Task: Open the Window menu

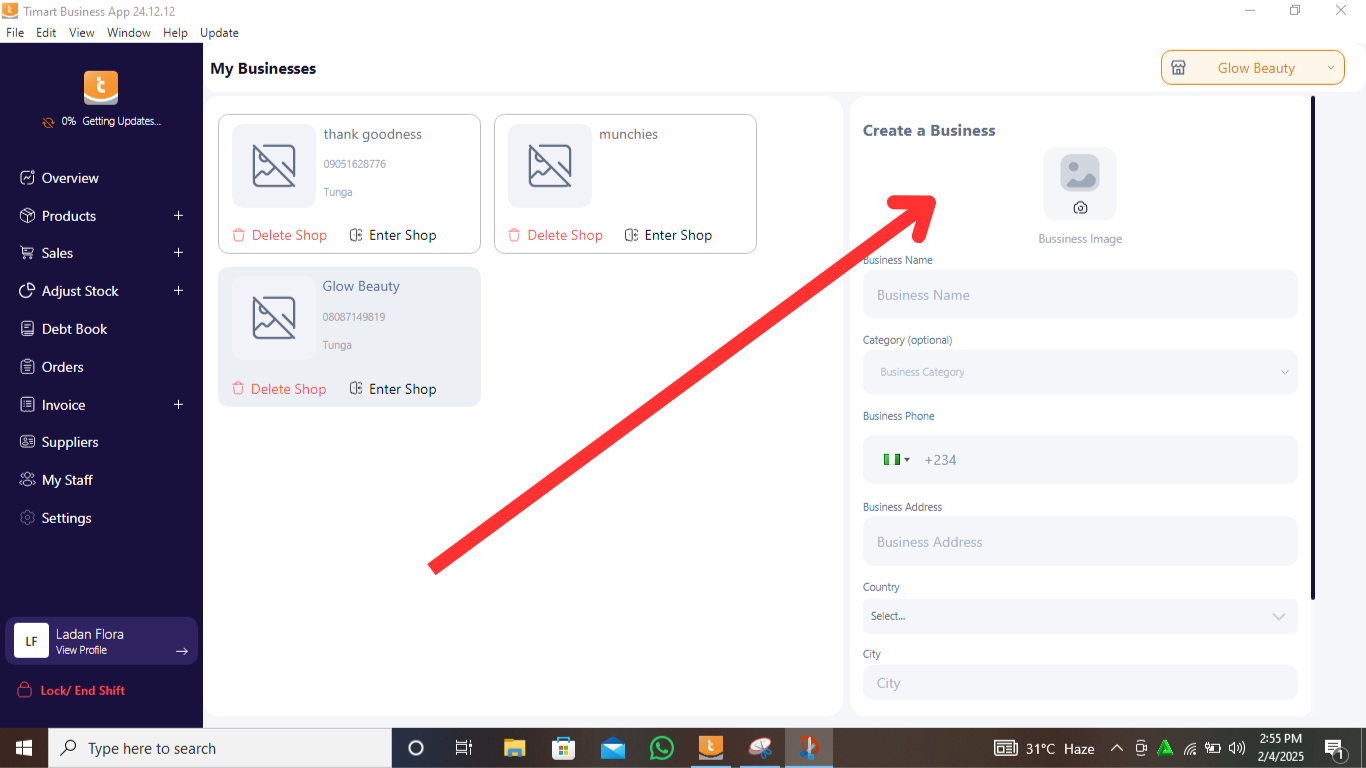Action: 129,33
